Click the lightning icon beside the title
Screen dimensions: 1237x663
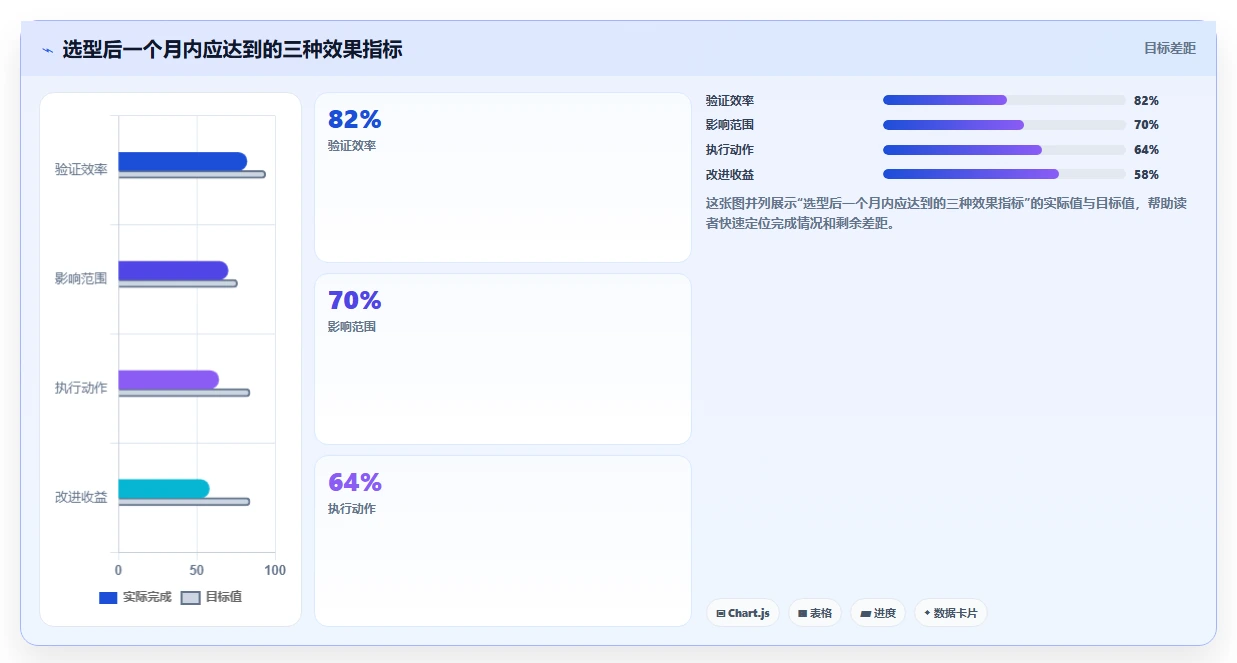click(x=47, y=50)
